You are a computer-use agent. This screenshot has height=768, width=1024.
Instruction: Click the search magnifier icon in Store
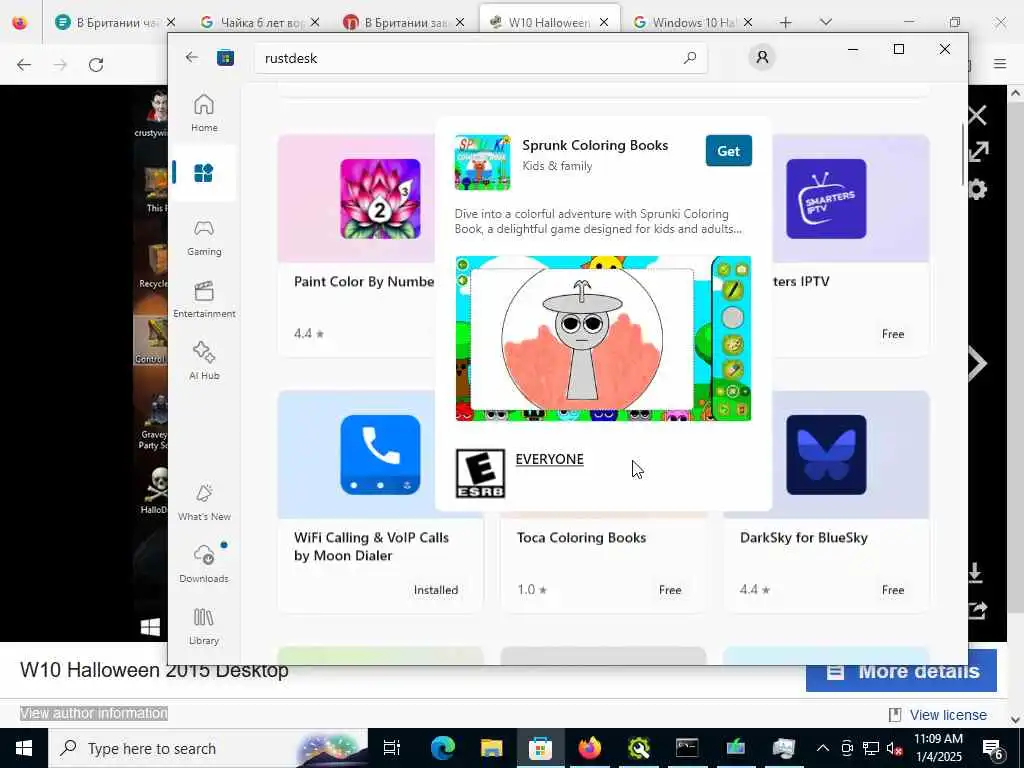690,58
